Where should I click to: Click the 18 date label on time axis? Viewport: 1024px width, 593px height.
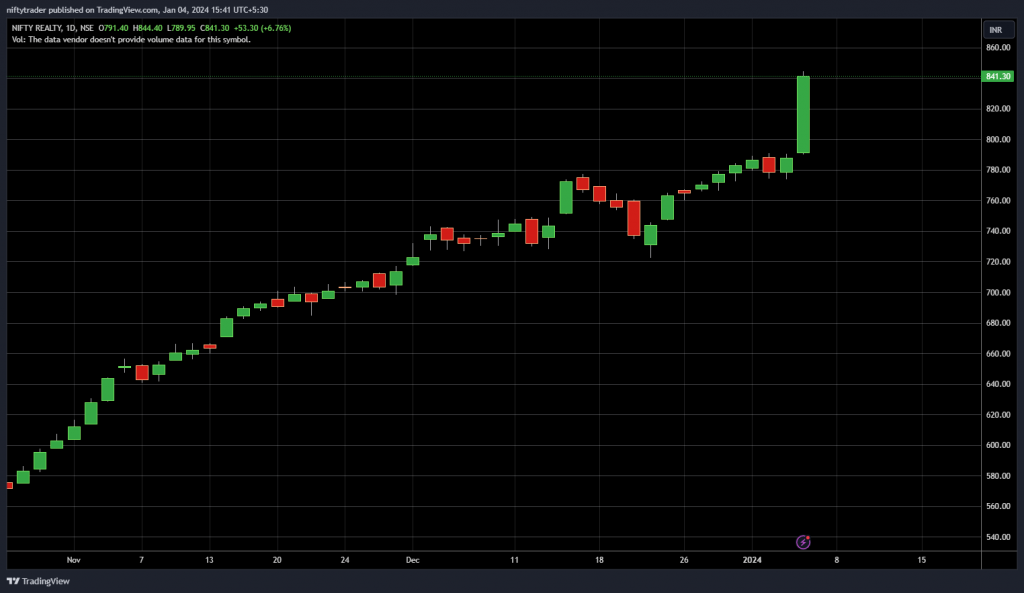tap(599, 560)
